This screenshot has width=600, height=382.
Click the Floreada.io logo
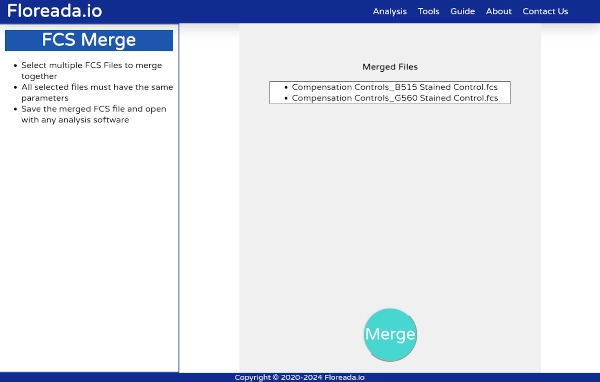pos(54,11)
